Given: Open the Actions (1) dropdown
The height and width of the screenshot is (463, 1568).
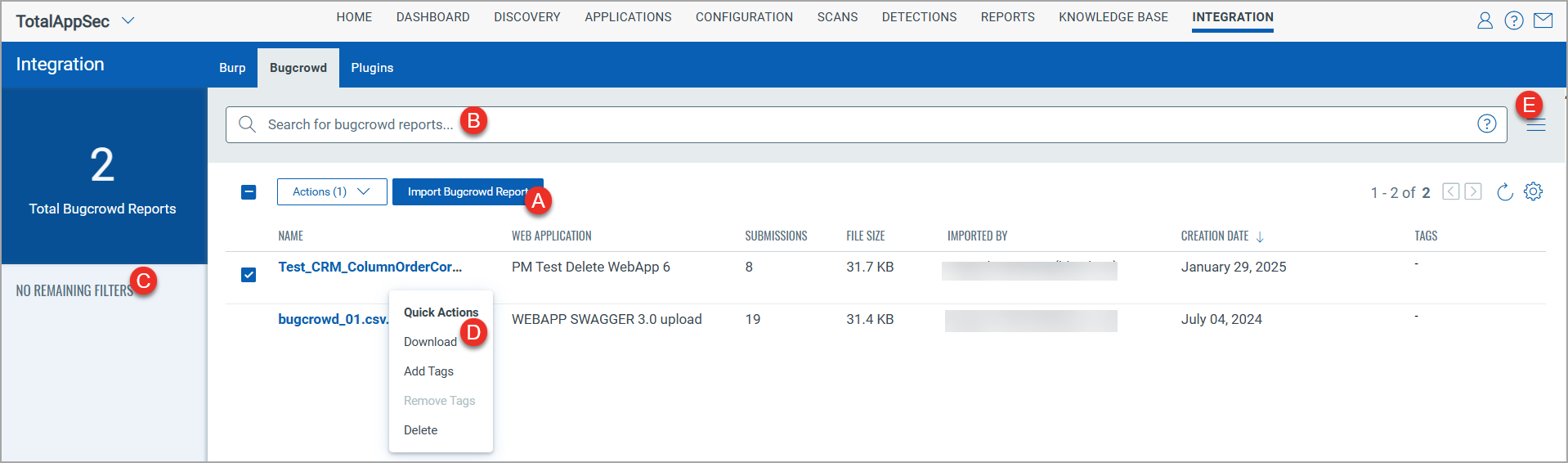Looking at the screenshot, I should pos(332,191).
